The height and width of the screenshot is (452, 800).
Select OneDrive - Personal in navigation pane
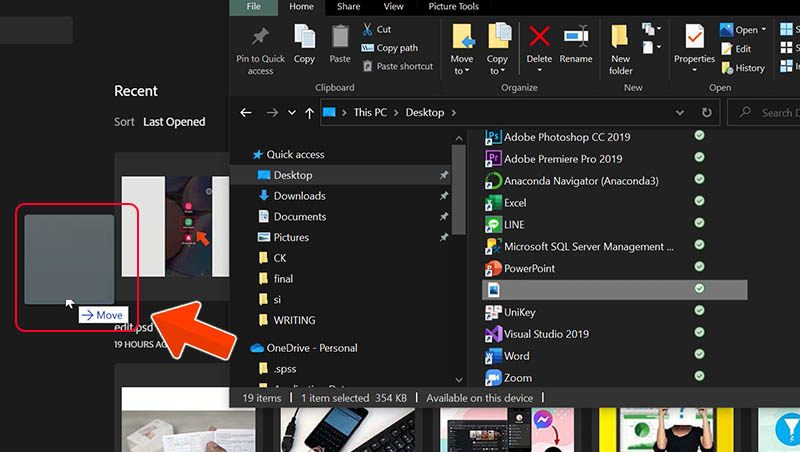[x=311, y=348]
